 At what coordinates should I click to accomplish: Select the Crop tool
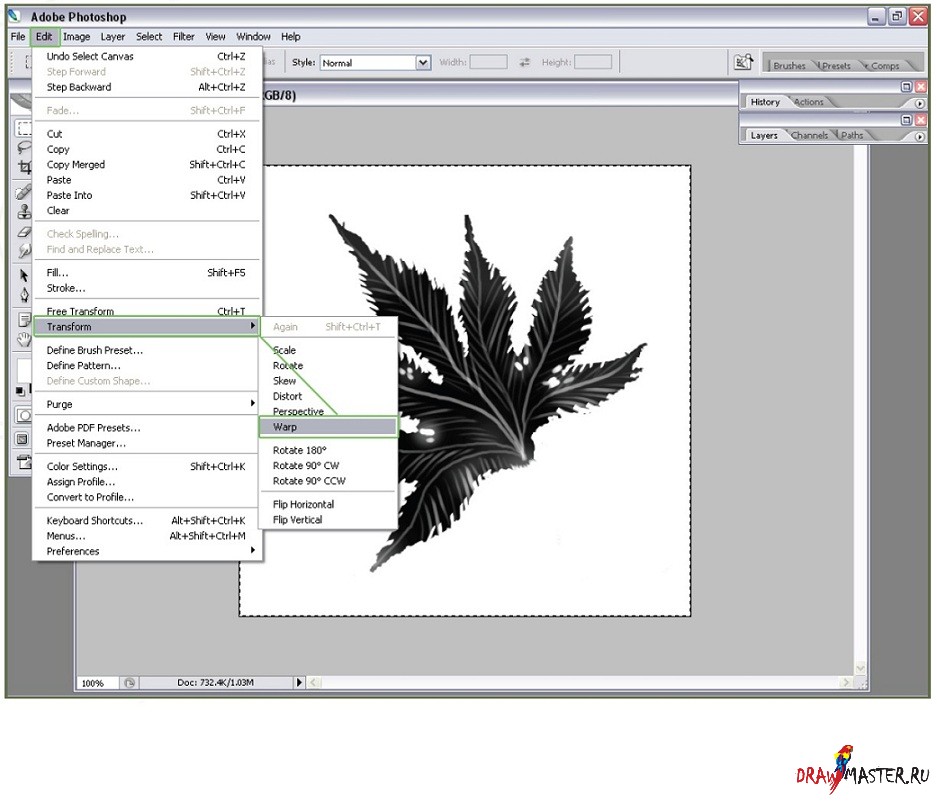click(x=23, y=167)
